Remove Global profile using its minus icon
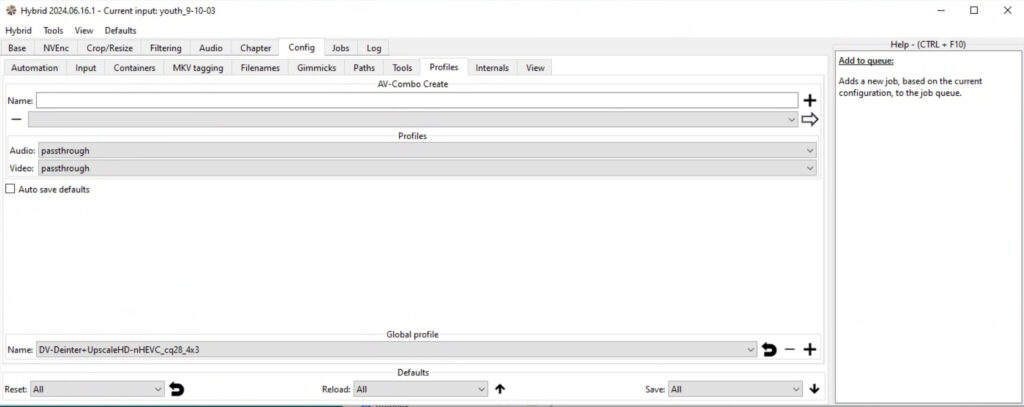This screenshot has height=407, width=1024. [790, 350]
